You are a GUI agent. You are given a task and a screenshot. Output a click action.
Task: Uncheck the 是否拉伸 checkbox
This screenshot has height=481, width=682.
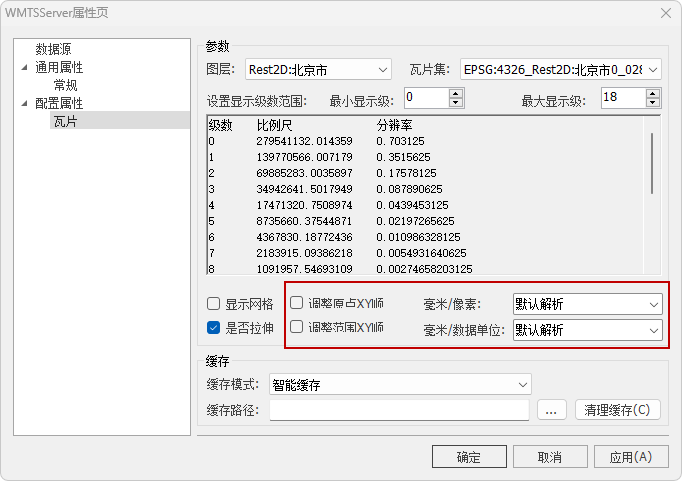pyautogui.click(x=213, y=327)
